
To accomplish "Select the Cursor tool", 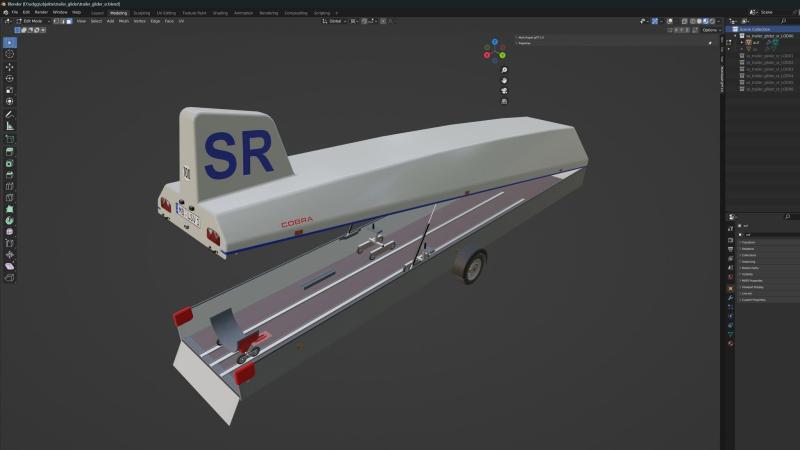I will tap(10, 54).
